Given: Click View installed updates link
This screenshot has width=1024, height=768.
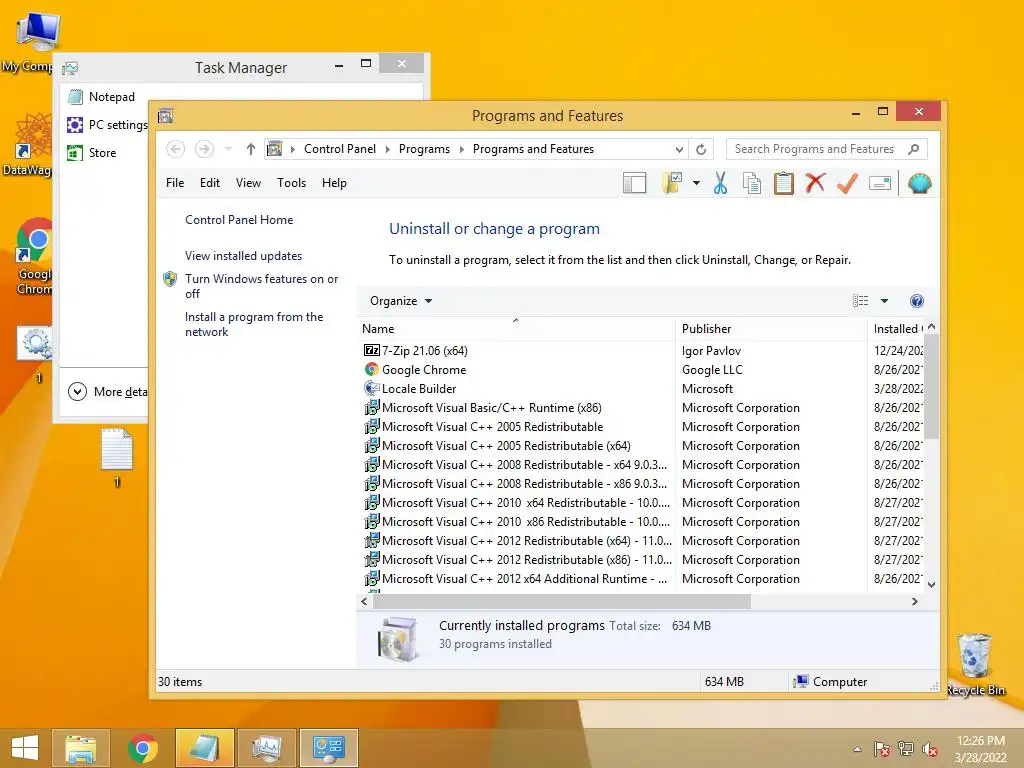Looking at the screenshot, I should pos(244,256).
